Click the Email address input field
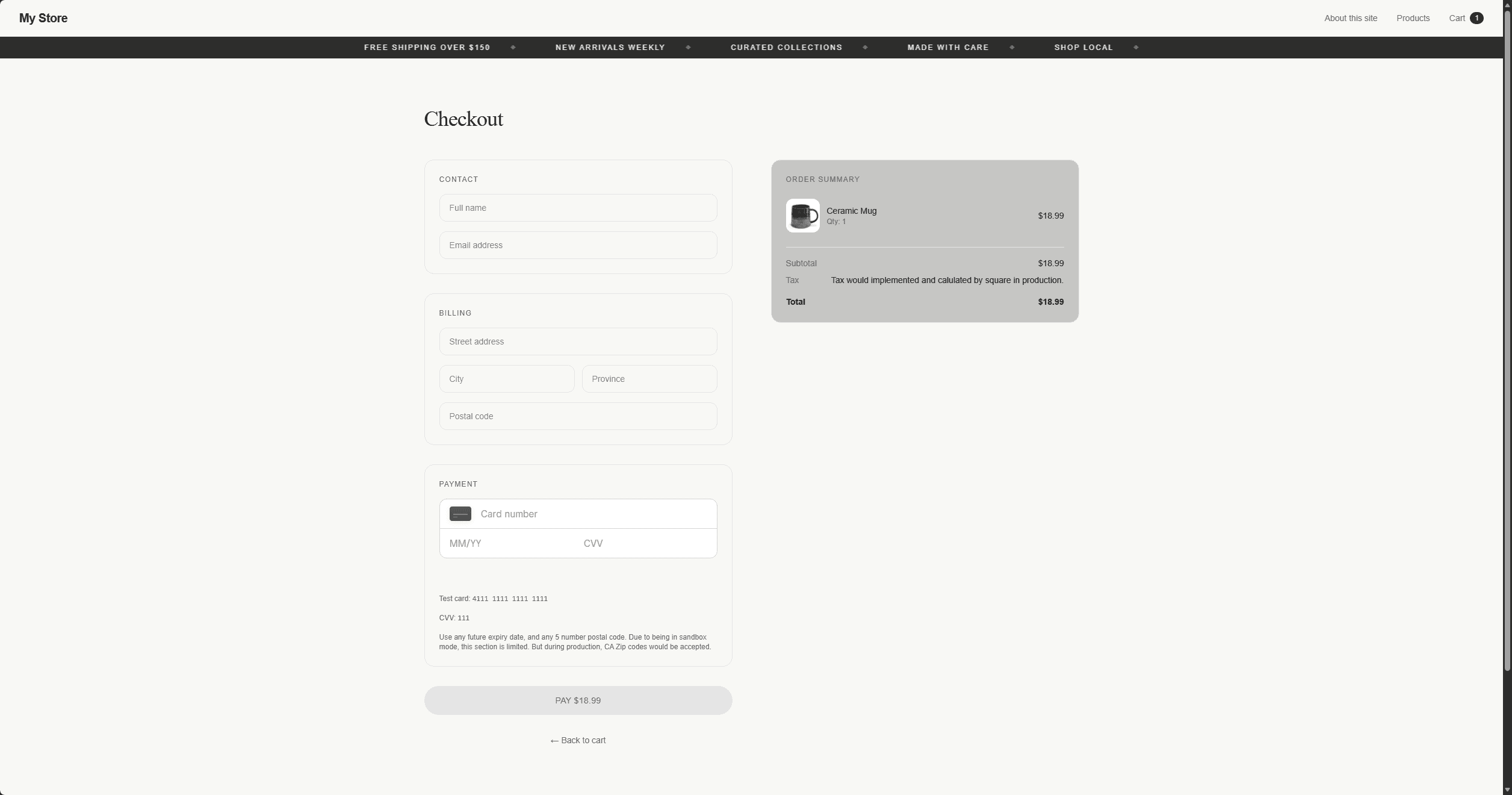 [577, 245]
